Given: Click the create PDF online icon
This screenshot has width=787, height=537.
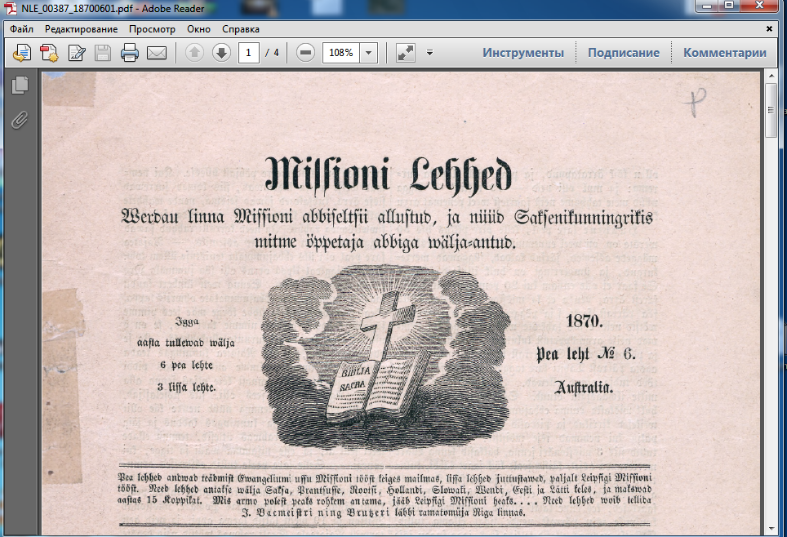Looking at the screenshot, I should point(49,52).
